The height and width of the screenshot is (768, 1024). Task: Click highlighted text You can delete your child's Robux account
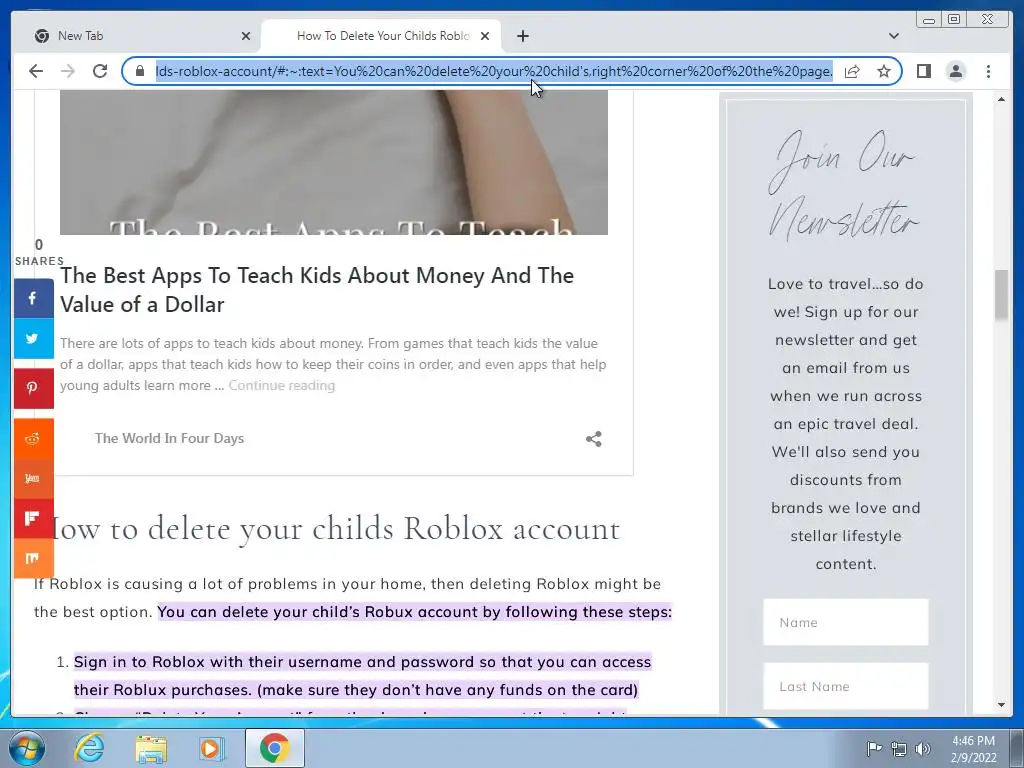(415, 612)
